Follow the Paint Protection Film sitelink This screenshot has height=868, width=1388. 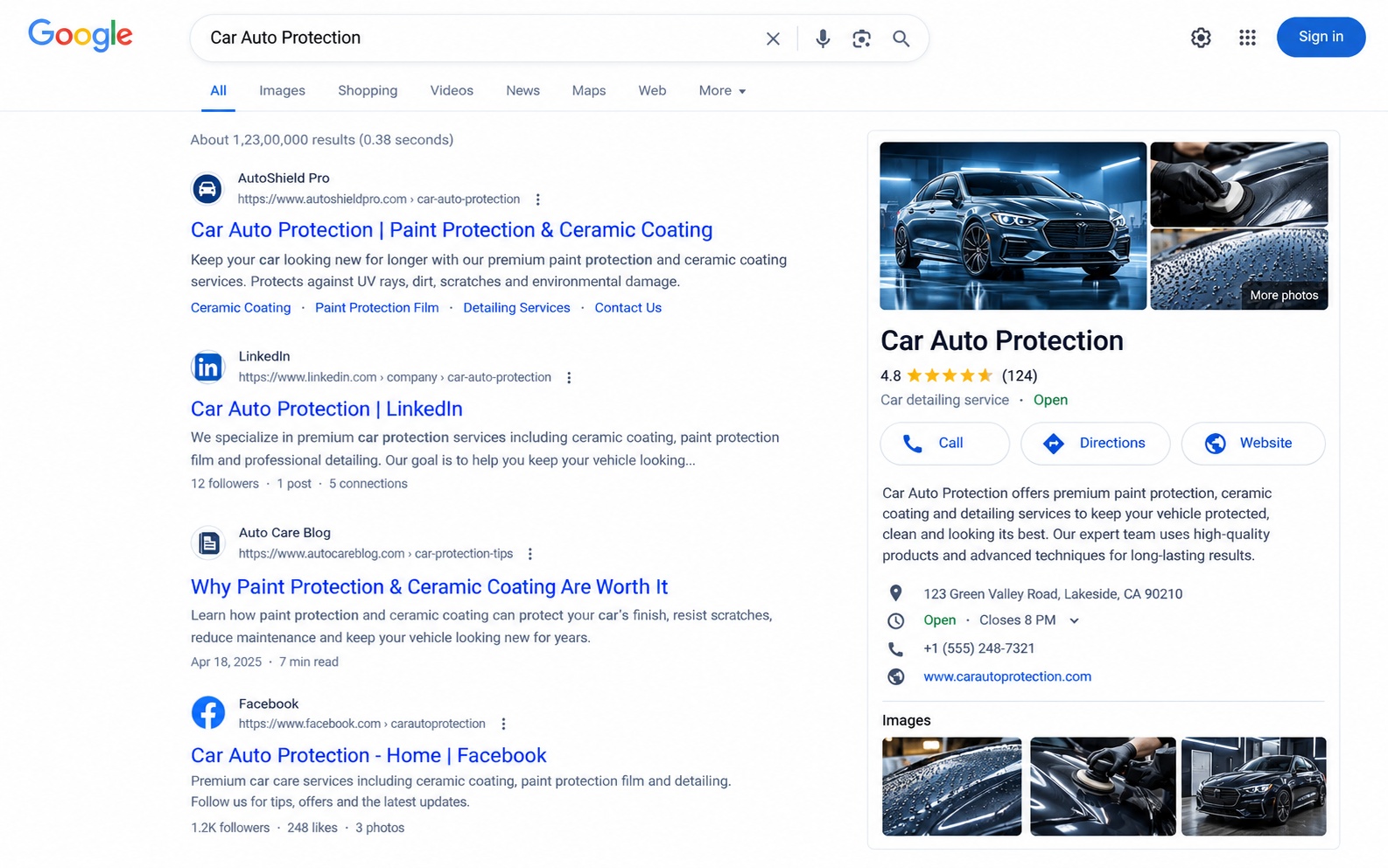(377, 308)
